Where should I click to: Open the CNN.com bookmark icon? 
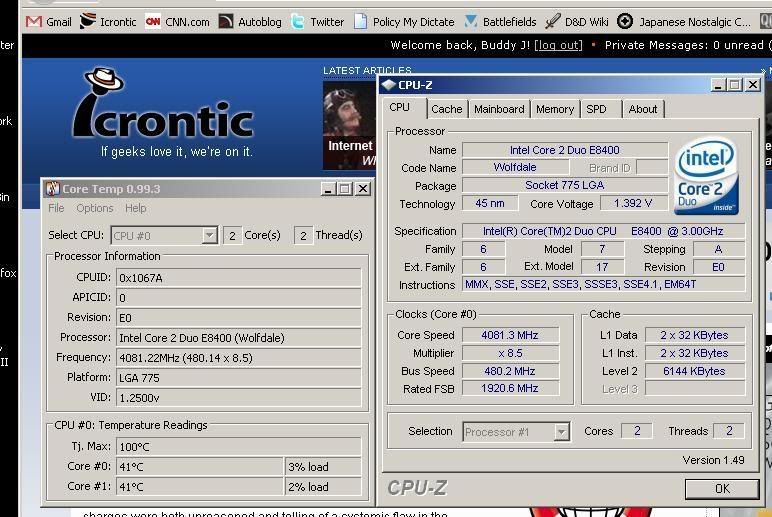(x=153, y=22)
